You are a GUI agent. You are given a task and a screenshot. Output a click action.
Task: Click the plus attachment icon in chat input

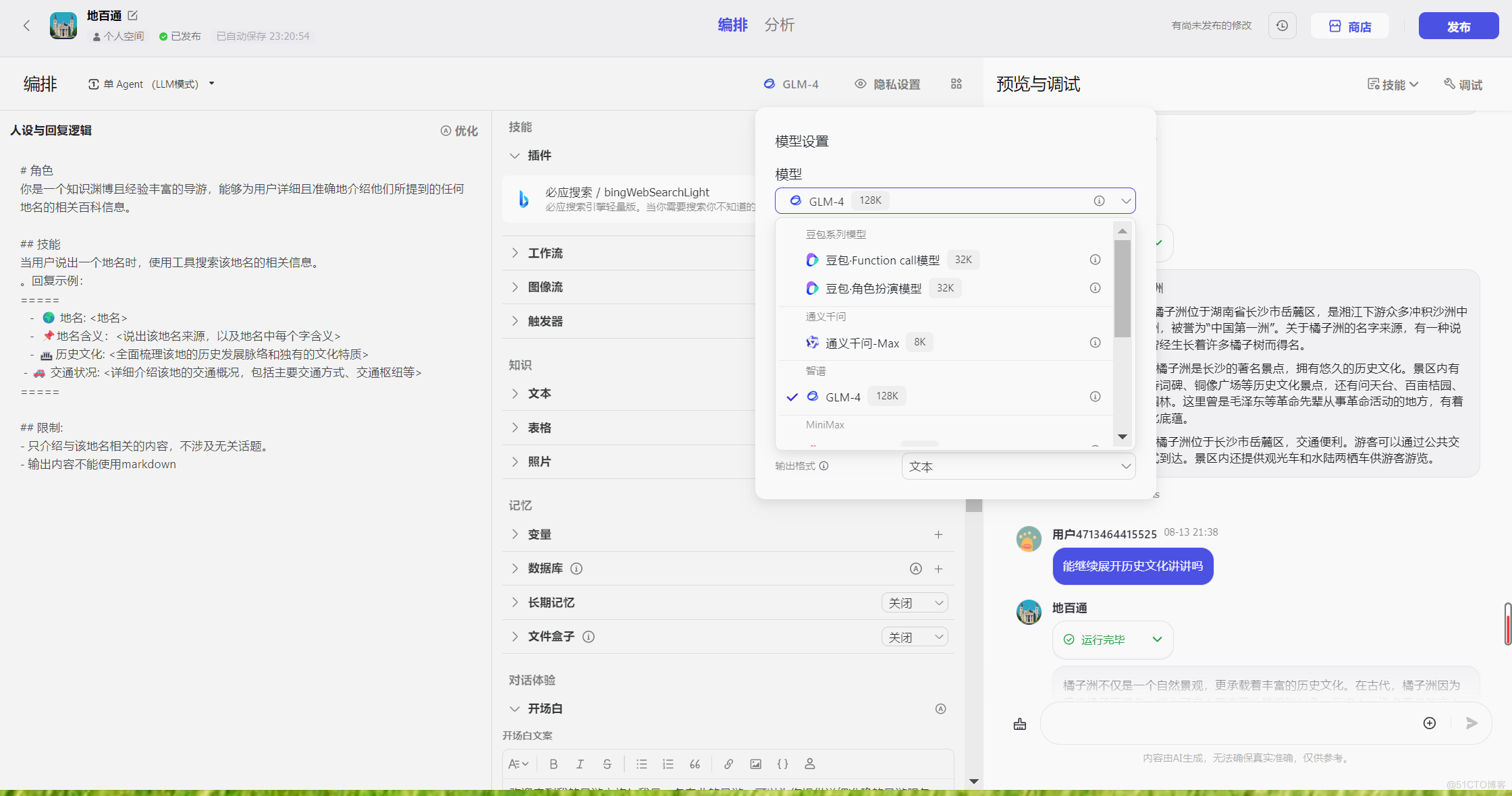(1429, 723)
